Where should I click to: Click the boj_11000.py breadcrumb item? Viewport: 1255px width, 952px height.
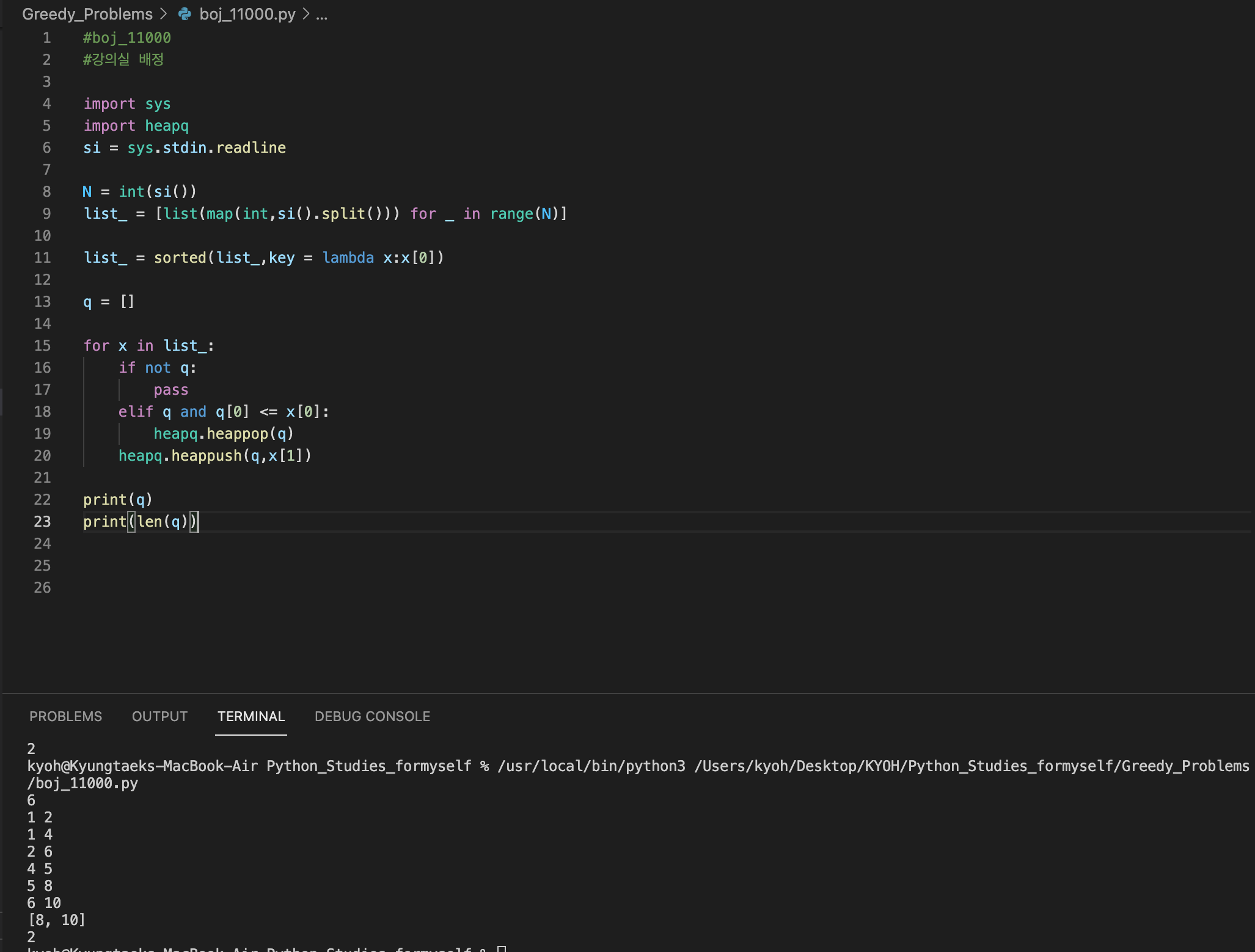[247, 14]
